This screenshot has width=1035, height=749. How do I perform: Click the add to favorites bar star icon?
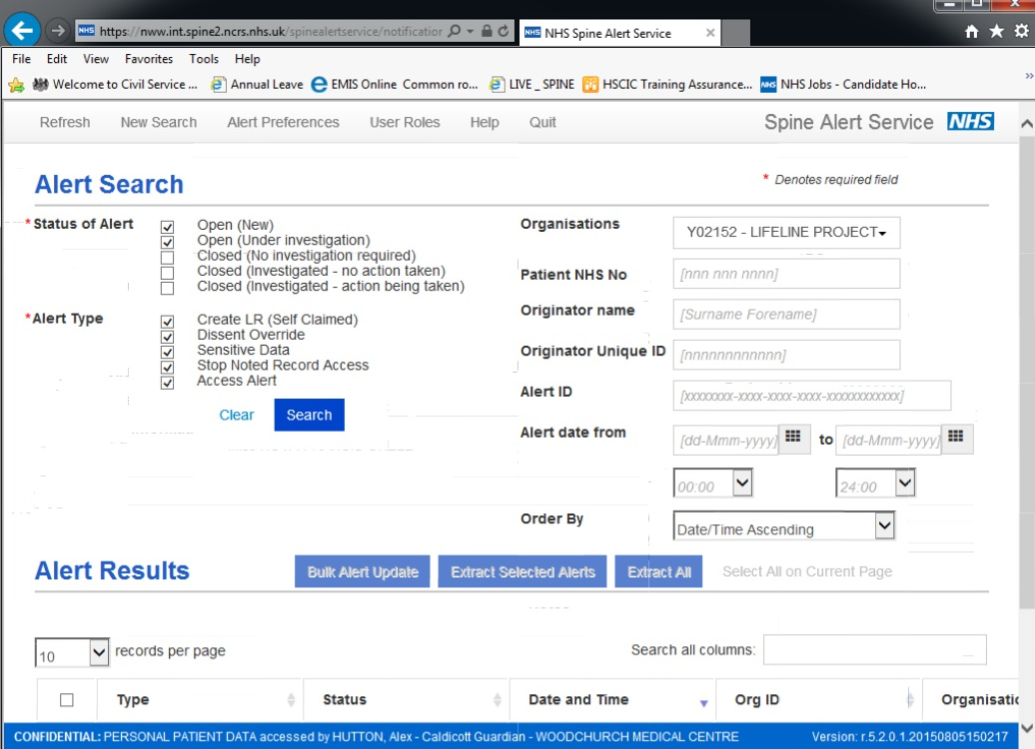point(17,84)
